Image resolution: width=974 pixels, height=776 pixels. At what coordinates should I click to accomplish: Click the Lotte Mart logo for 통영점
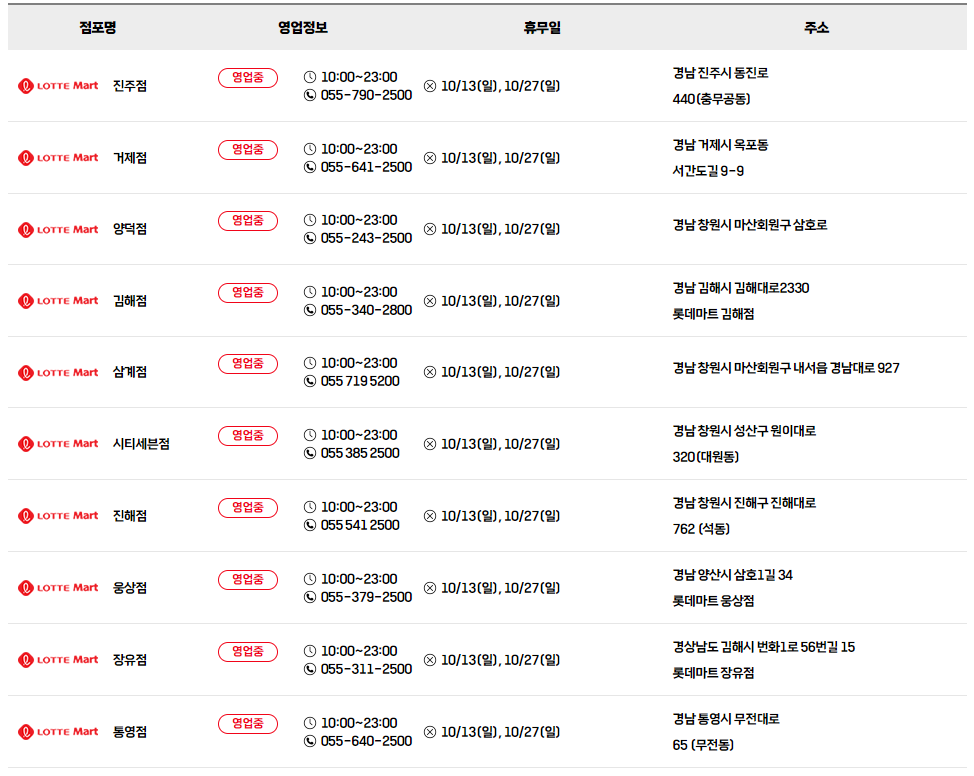(58, 732)
